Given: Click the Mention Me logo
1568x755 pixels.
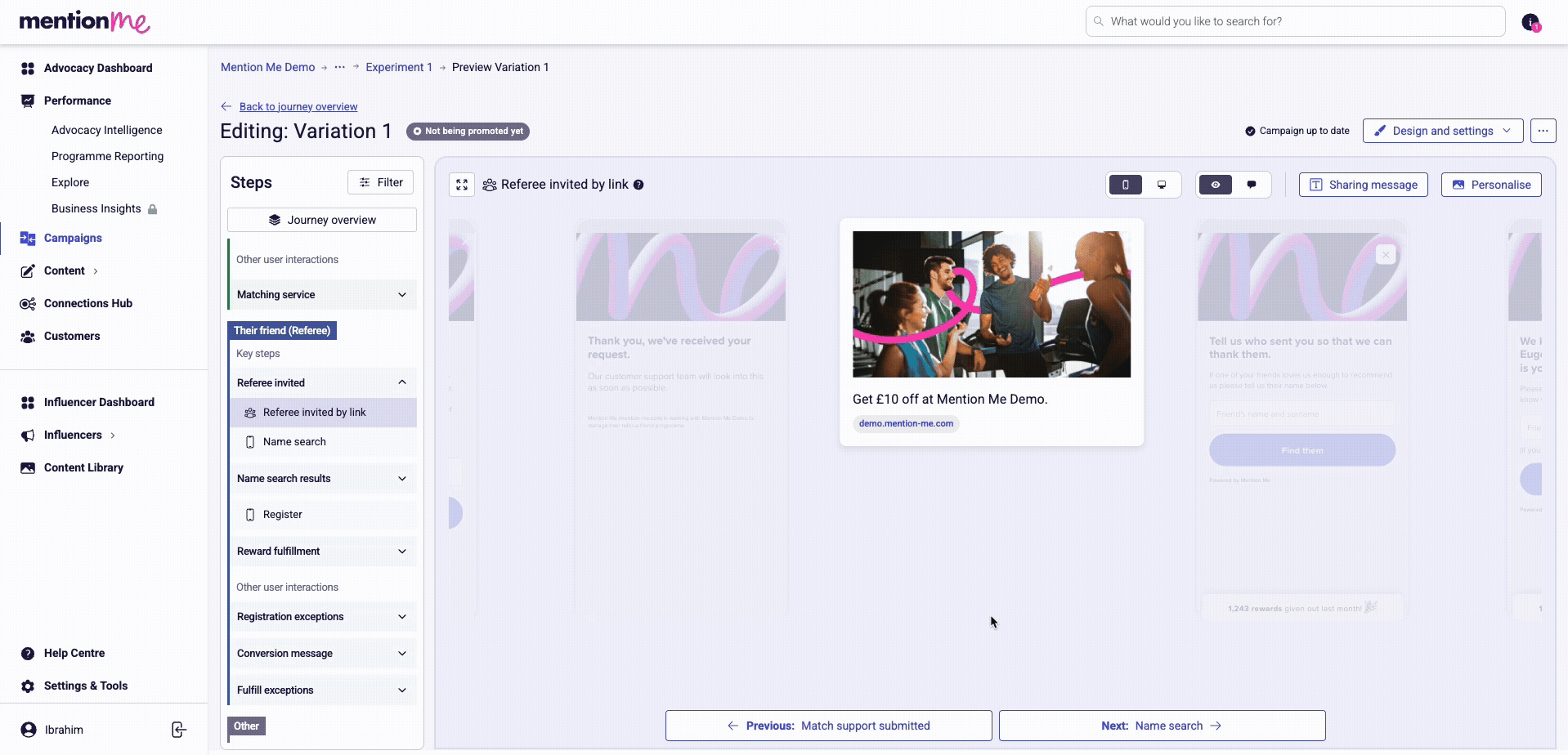Looking at the screenshot, I should click(x=84, y=21).
